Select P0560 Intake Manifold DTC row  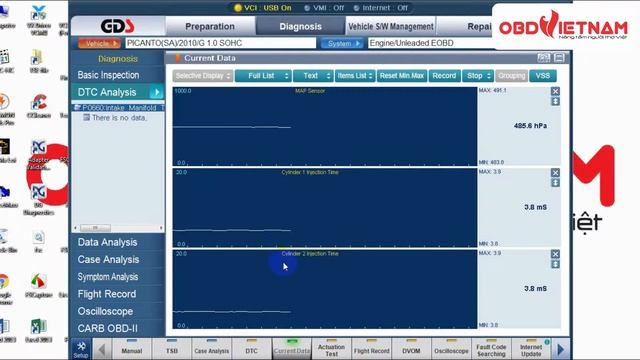118,108
